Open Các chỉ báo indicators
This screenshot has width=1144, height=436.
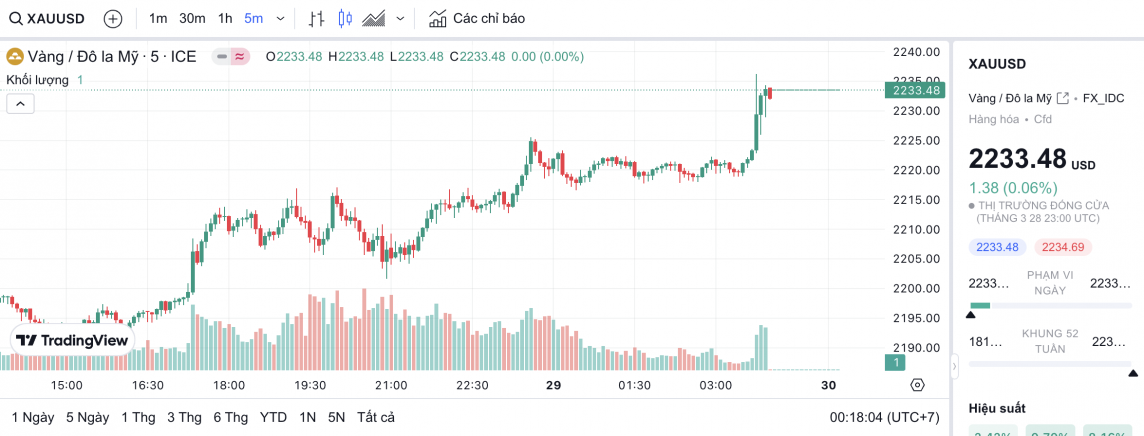(476, 19)
